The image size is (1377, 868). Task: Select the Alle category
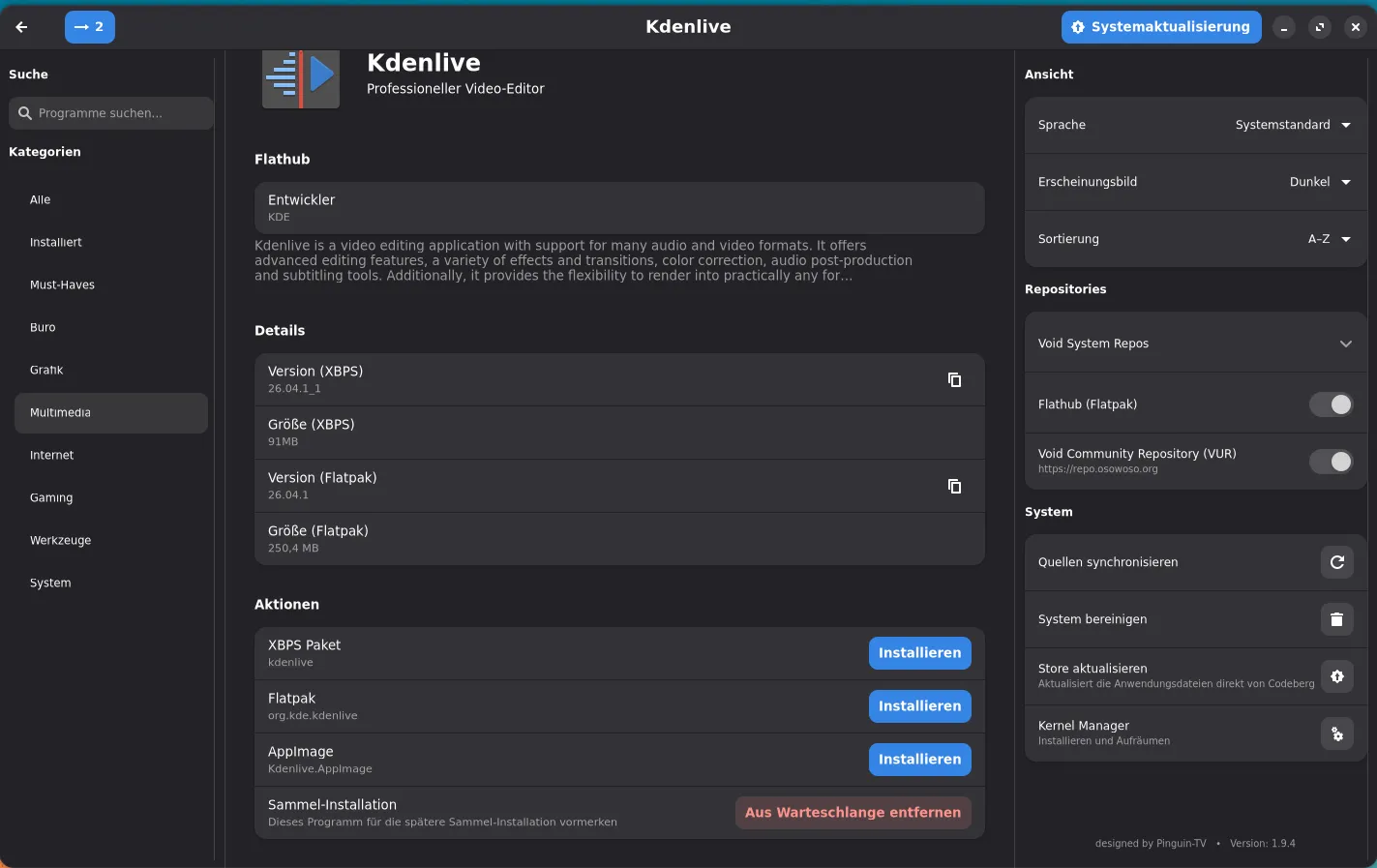[111, 199]
